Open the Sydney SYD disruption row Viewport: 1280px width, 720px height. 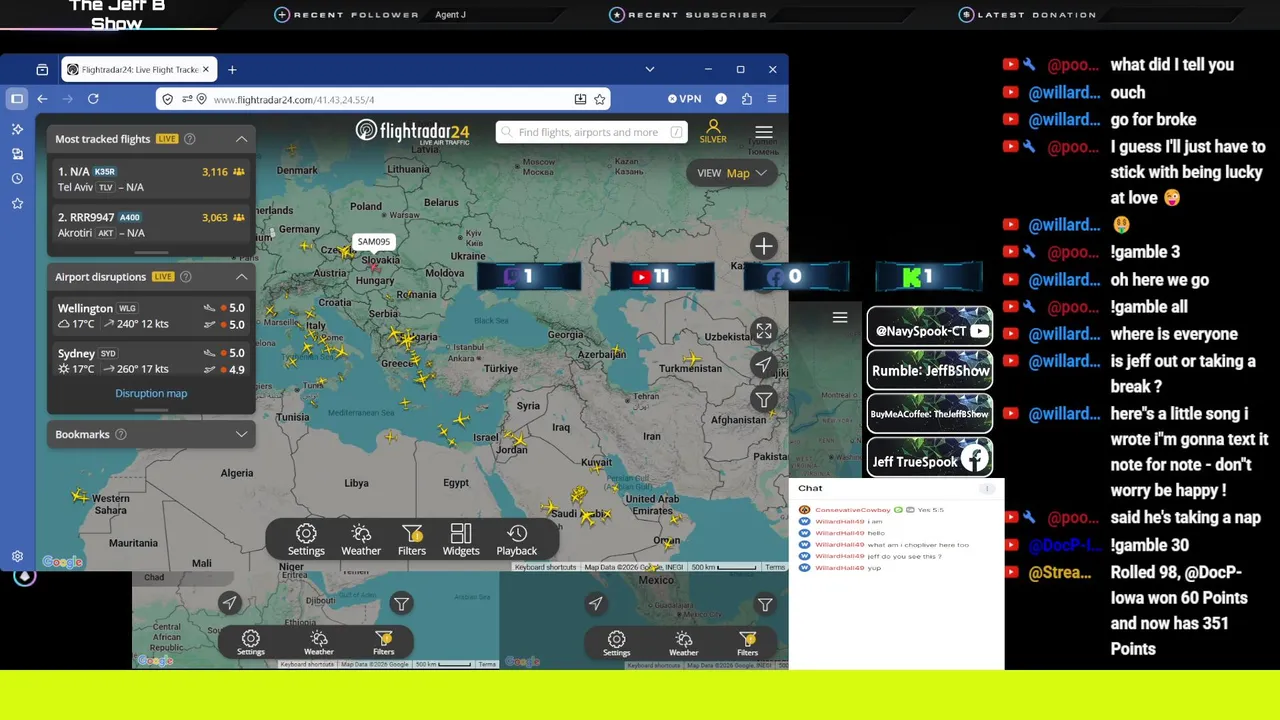(151, 361)
